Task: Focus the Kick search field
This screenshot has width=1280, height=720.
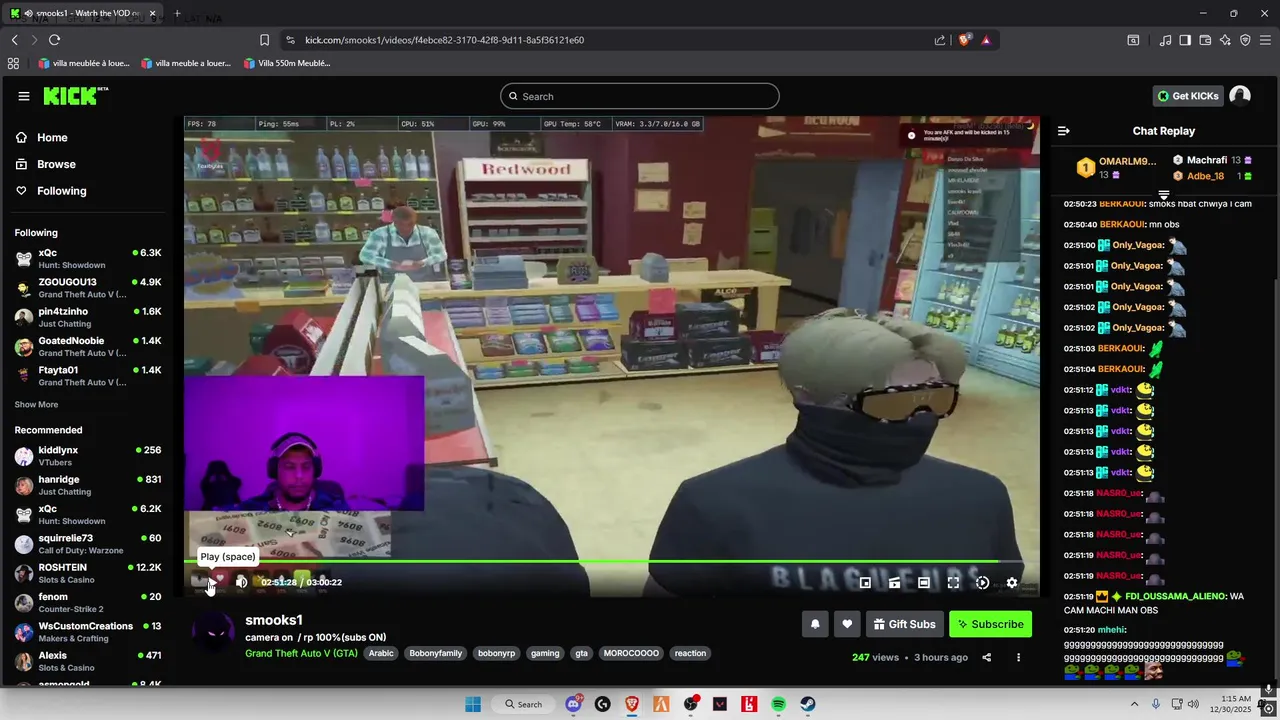Action: (x=640, y=96)
